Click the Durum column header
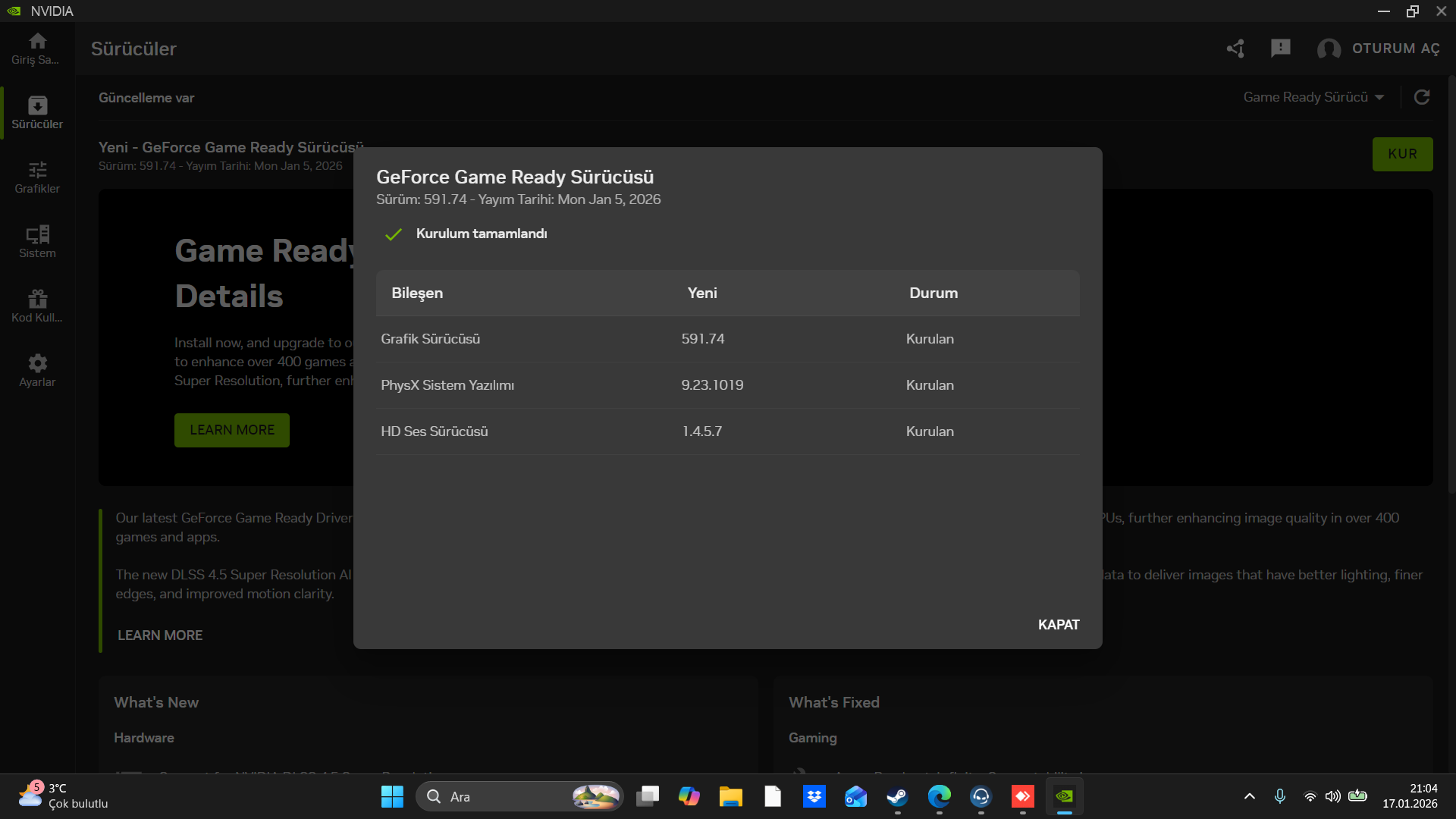The width and height of the screenshot is (1456, 819). pos(934,293)
